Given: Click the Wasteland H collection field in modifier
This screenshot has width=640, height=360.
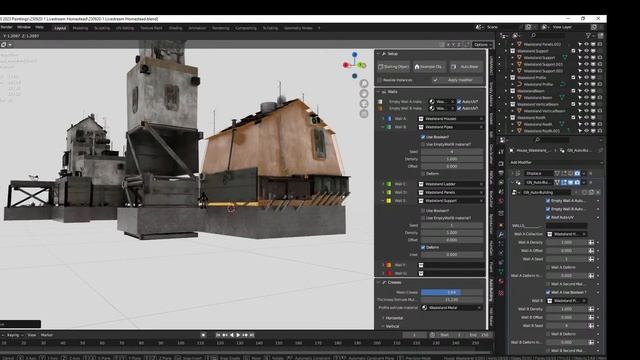Looking at the screenshot, I should tap(567, 234).
